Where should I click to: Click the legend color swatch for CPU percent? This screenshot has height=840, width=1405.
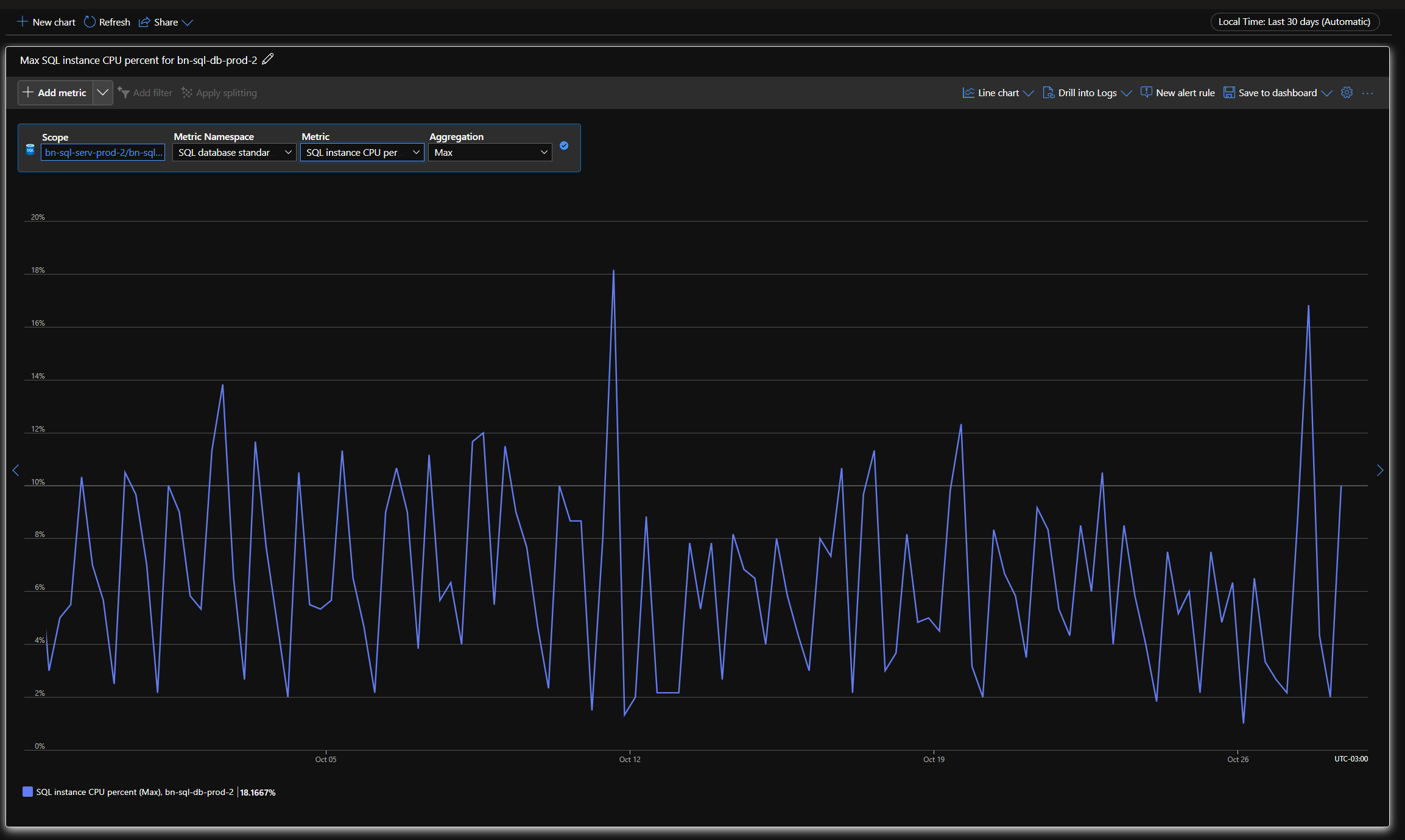tap(27, 791)
